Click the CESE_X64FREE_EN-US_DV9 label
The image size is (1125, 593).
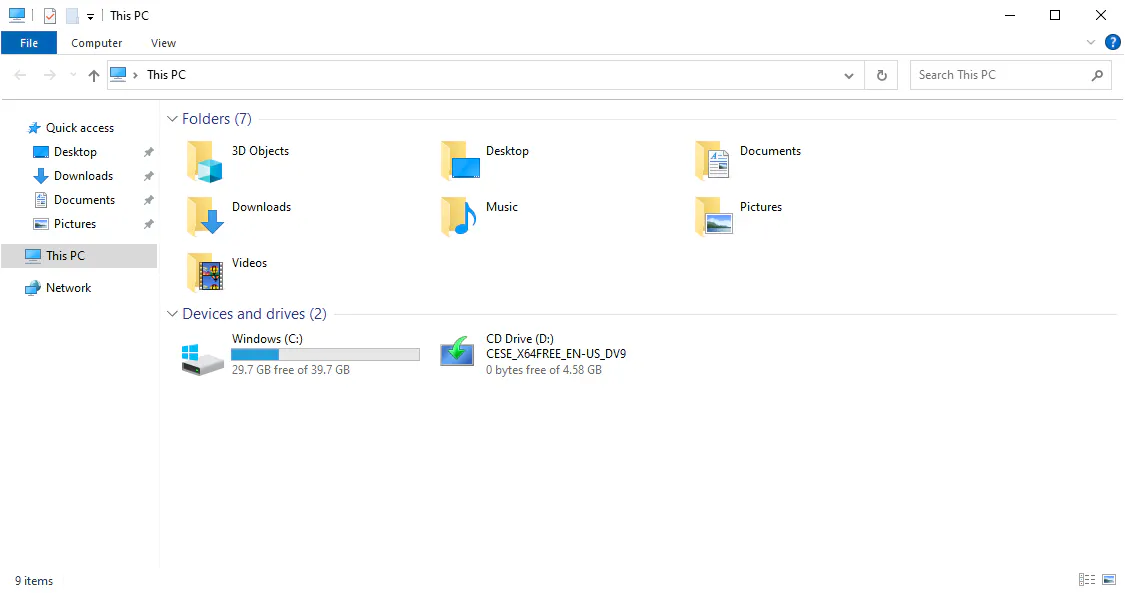click(556, 354)
